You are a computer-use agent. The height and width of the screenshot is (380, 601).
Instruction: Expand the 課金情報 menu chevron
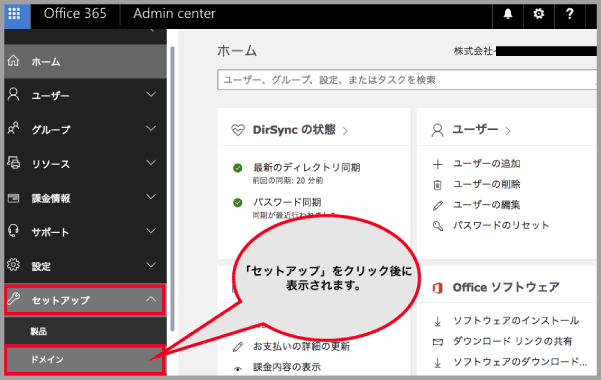coord(151,197)
